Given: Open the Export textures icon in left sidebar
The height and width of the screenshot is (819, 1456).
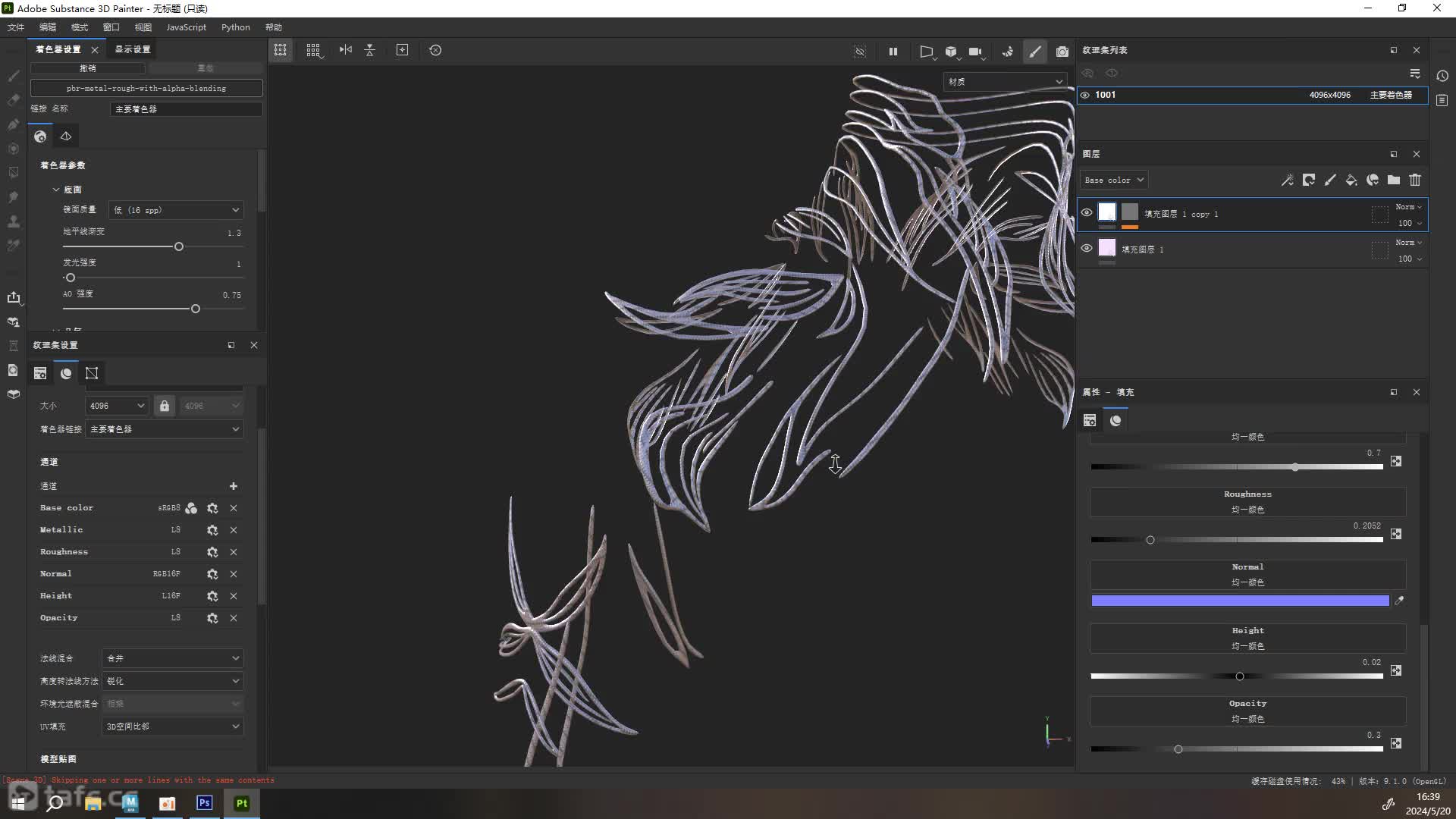Looking at the screenshot, I should point(14,297).
